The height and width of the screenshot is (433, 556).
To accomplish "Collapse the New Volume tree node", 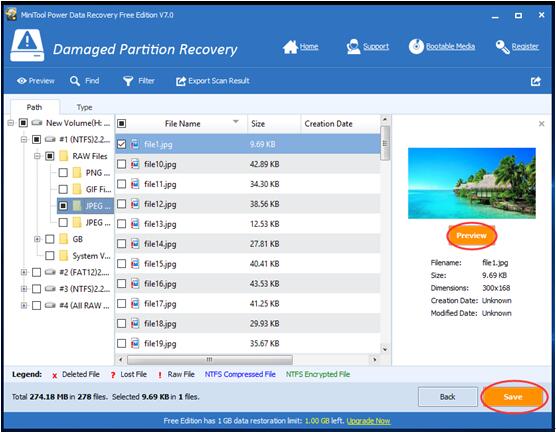I will [x=11, y=123].
